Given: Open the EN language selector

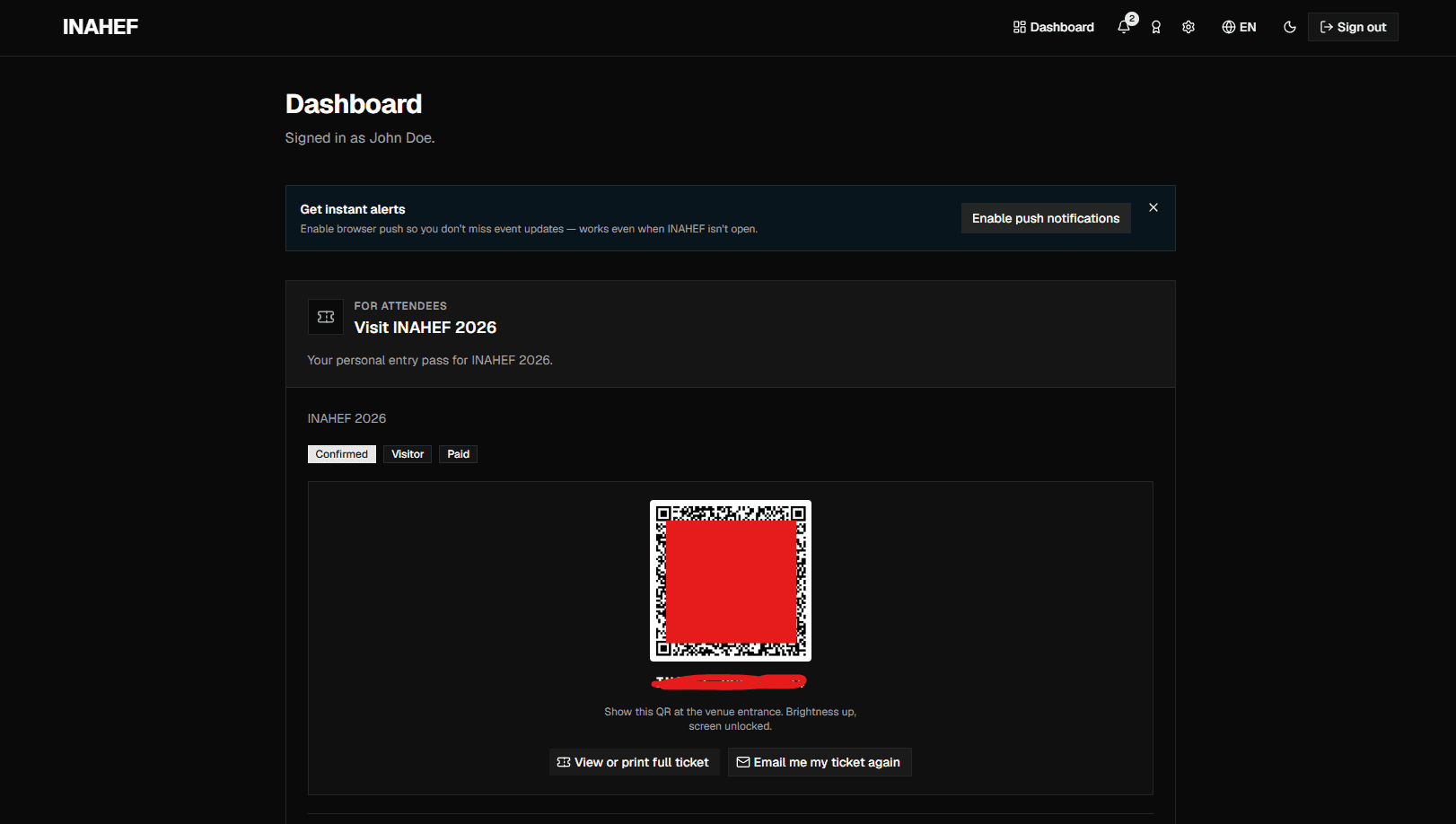Looking at the screenshot, I should (x=1239, y=27).
